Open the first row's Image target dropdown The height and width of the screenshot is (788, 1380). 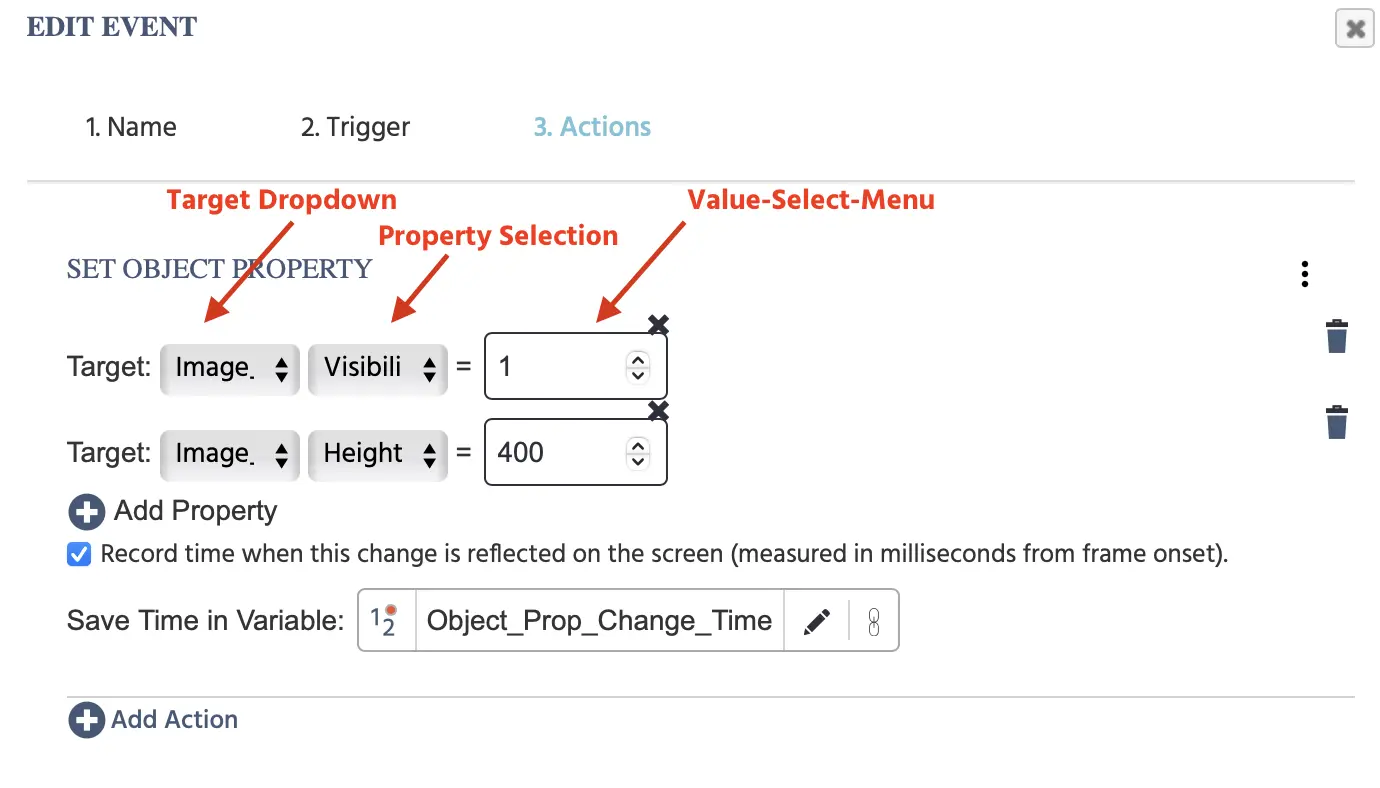pyautogui.click(x=230, y=367)
